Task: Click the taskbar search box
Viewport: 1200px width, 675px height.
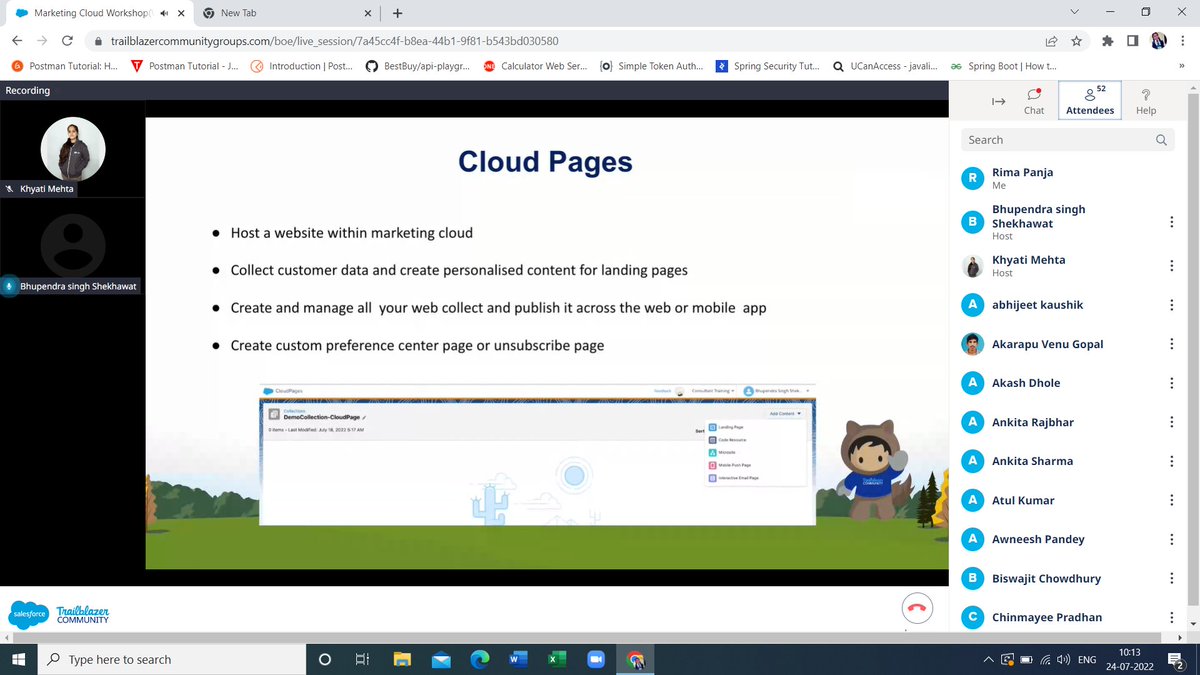Action: pyautogui.click(x=172, y=659)
